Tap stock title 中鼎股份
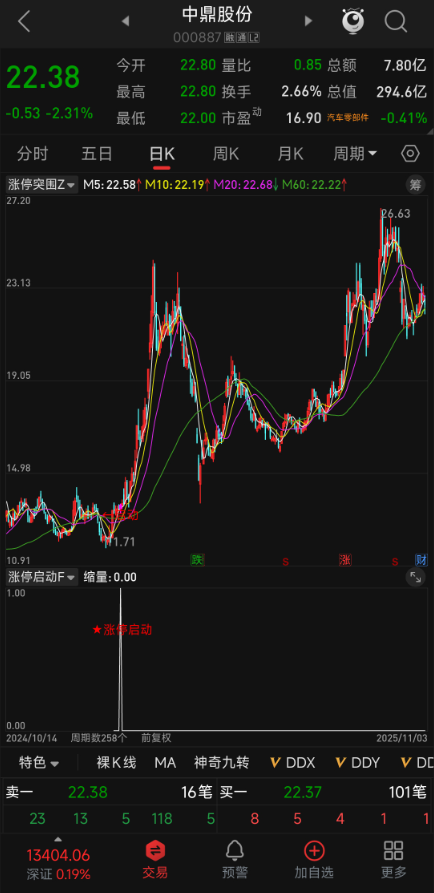The image size is (434, 893). (x=217, y=15)
